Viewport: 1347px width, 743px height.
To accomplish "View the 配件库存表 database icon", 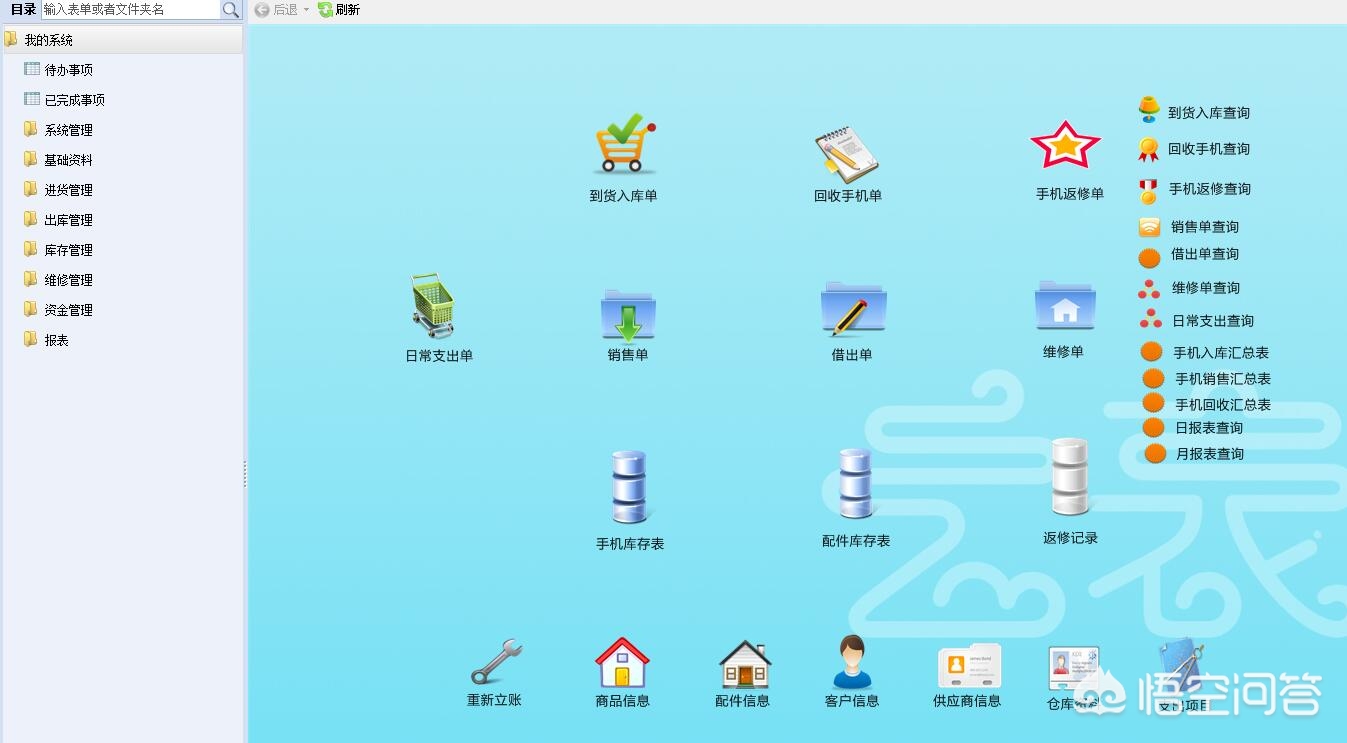I will pos(856,484).
